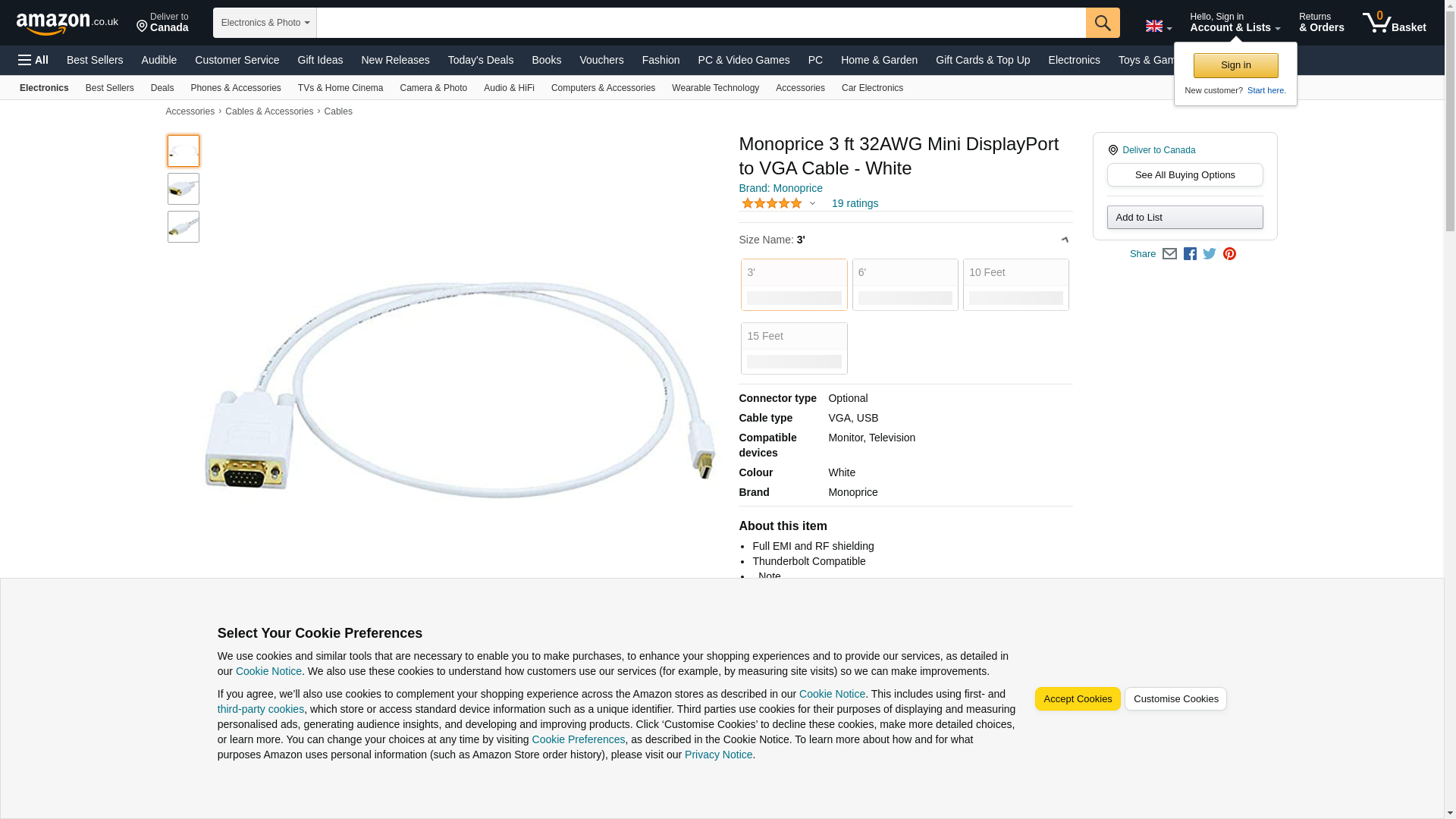Select the 10 Feet size option
1456x819 pixels.
click(x=1015, y=284)
